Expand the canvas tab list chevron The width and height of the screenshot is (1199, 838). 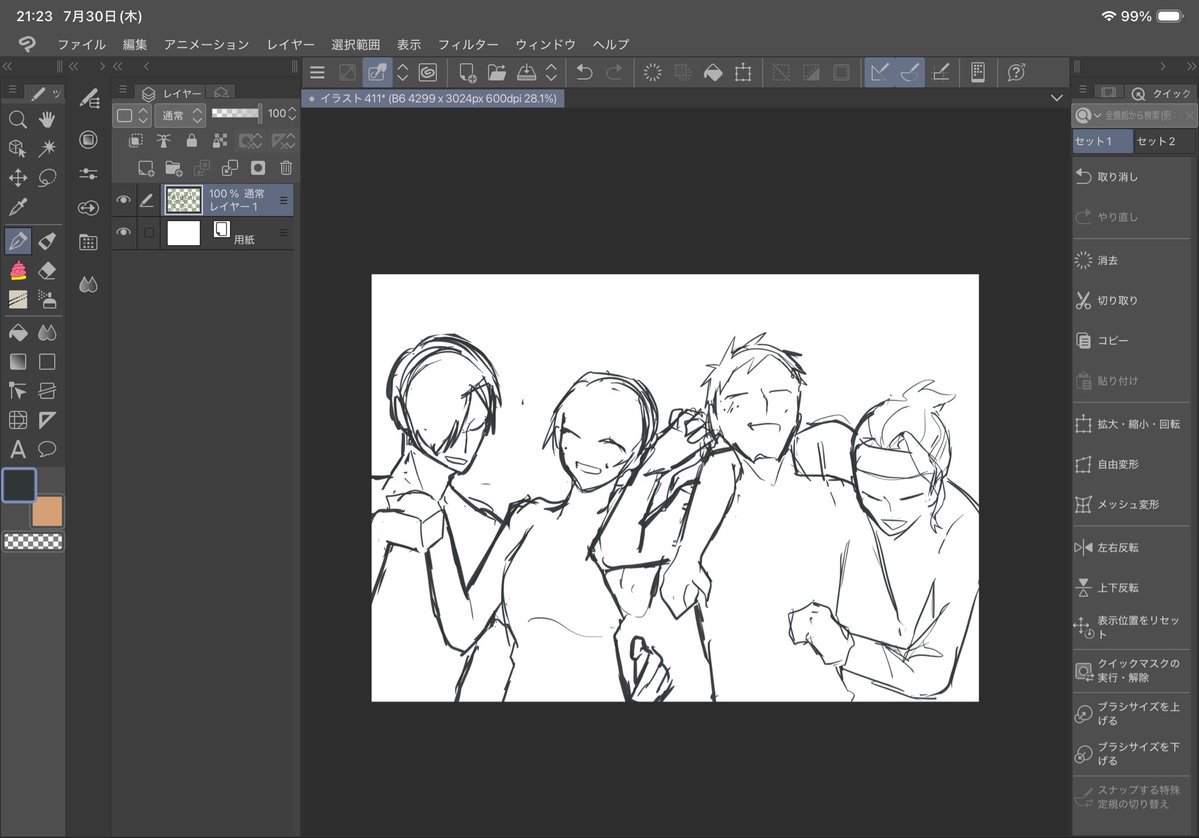pos(1057,98)
